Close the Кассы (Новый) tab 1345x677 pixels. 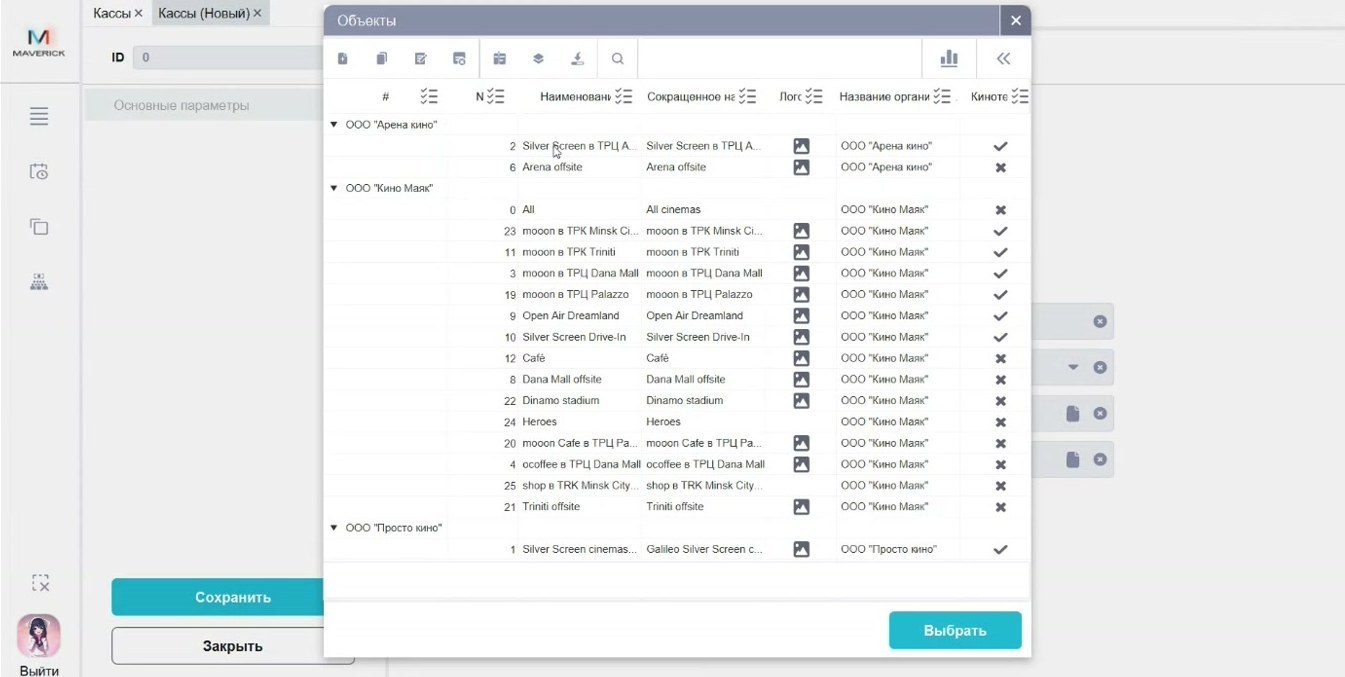point(257,13)
